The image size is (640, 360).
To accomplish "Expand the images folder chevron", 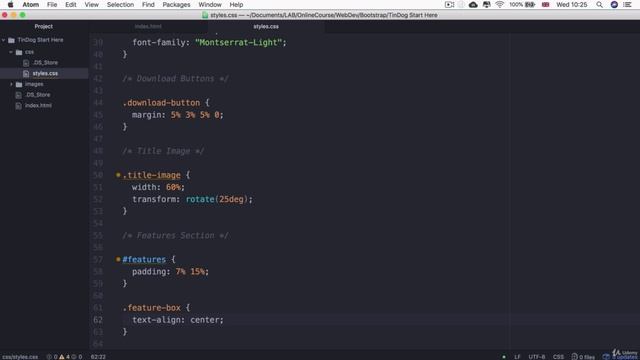I will [x=11, y=84].
